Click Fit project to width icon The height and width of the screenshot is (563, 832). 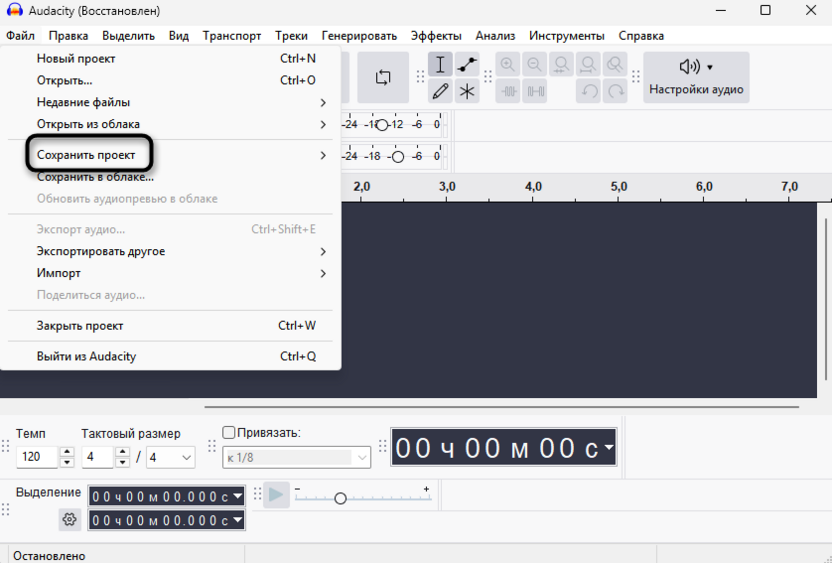tap(588, 65)
